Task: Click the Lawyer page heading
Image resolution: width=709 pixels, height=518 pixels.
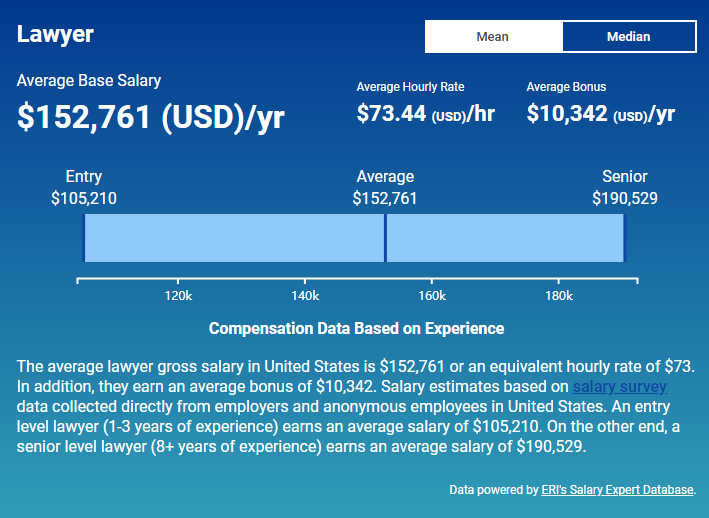Action: pos(55,34)
